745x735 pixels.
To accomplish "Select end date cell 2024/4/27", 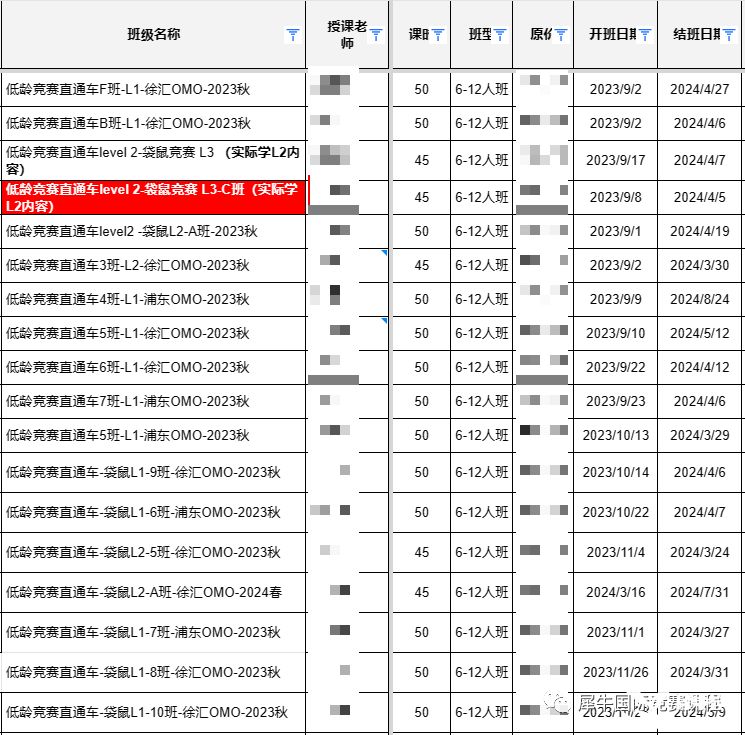I will (x=700, y=90).
